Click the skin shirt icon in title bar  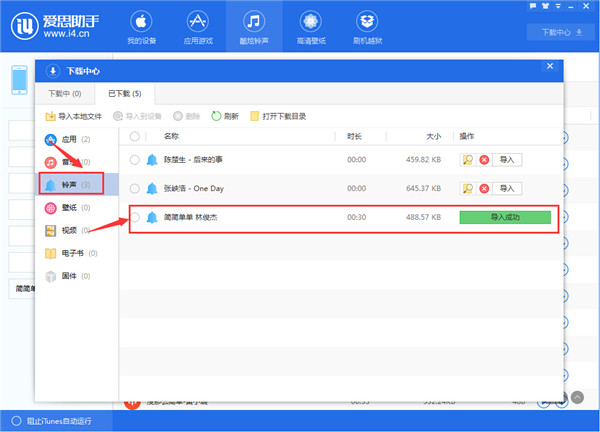pos(545,6)
